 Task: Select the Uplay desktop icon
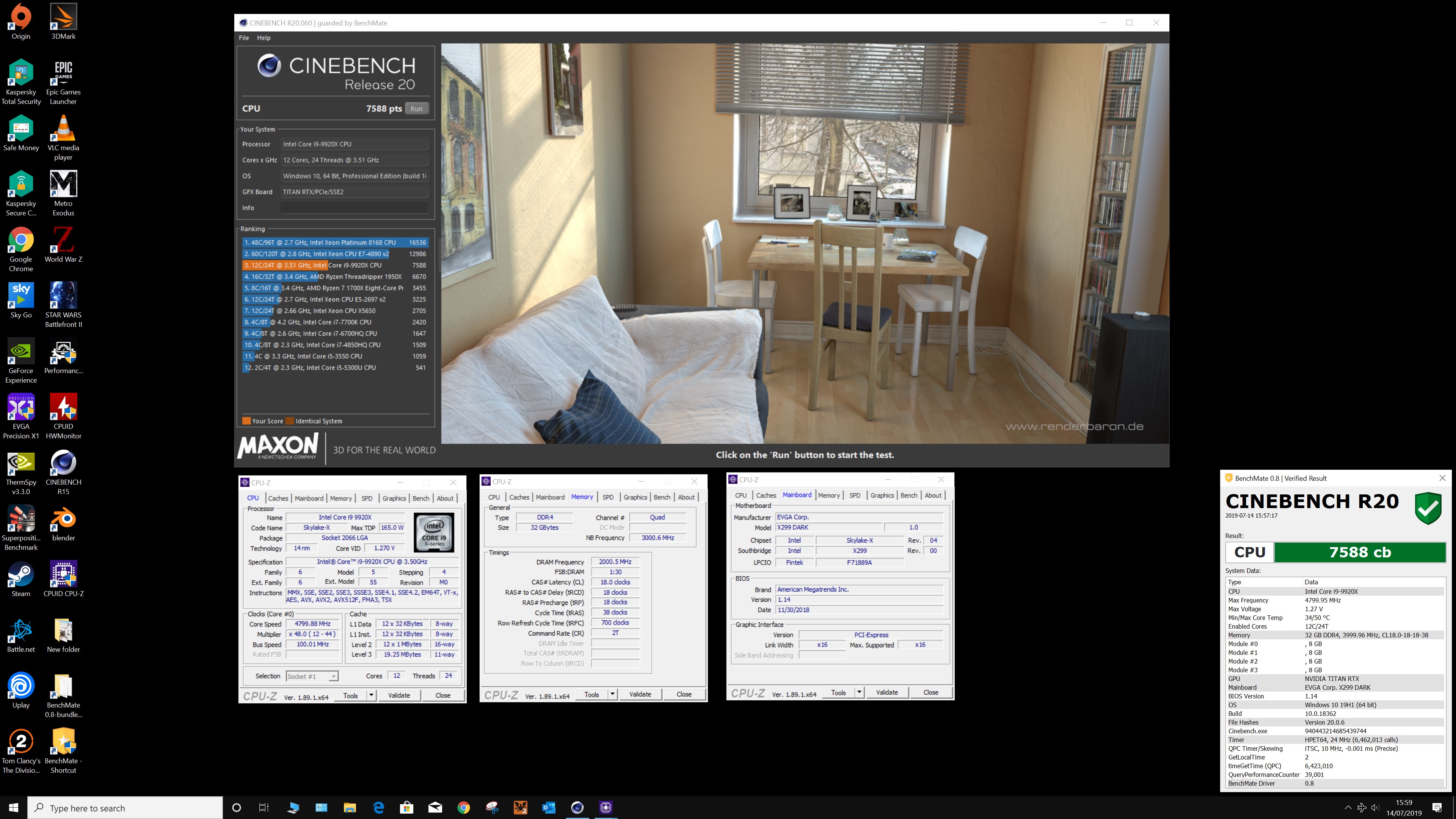21,690
